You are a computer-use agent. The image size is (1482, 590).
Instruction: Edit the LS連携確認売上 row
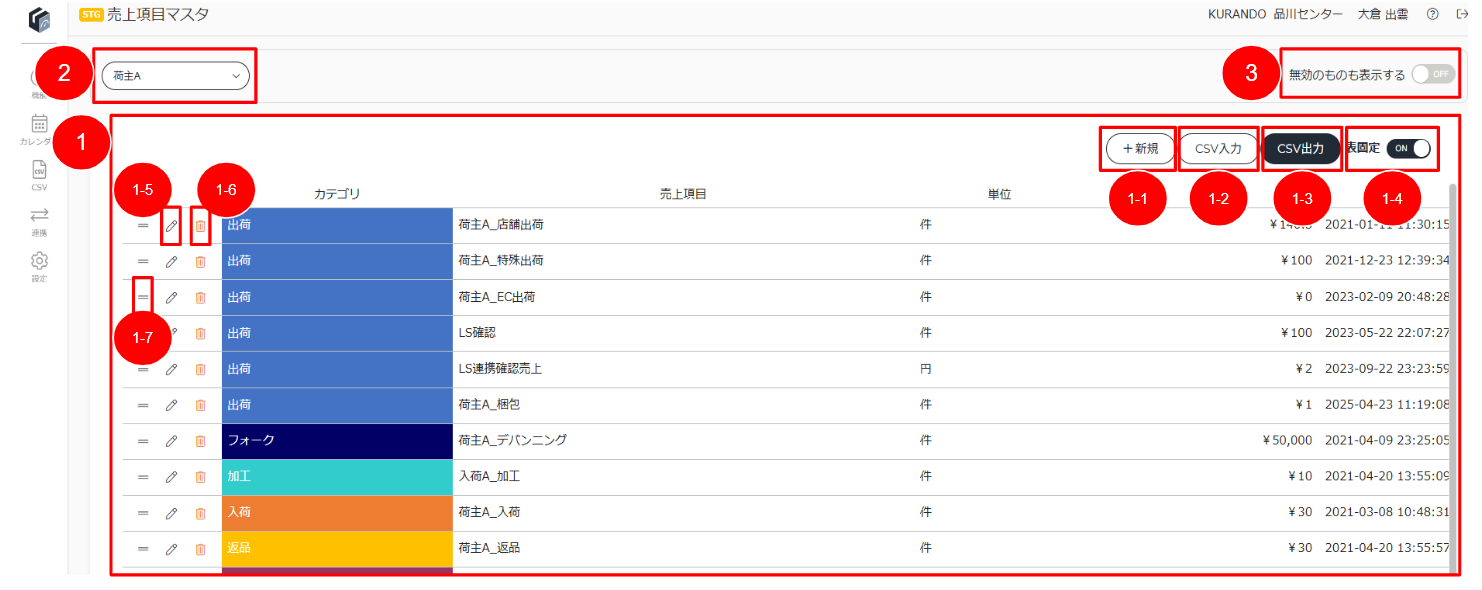[171, 370]
